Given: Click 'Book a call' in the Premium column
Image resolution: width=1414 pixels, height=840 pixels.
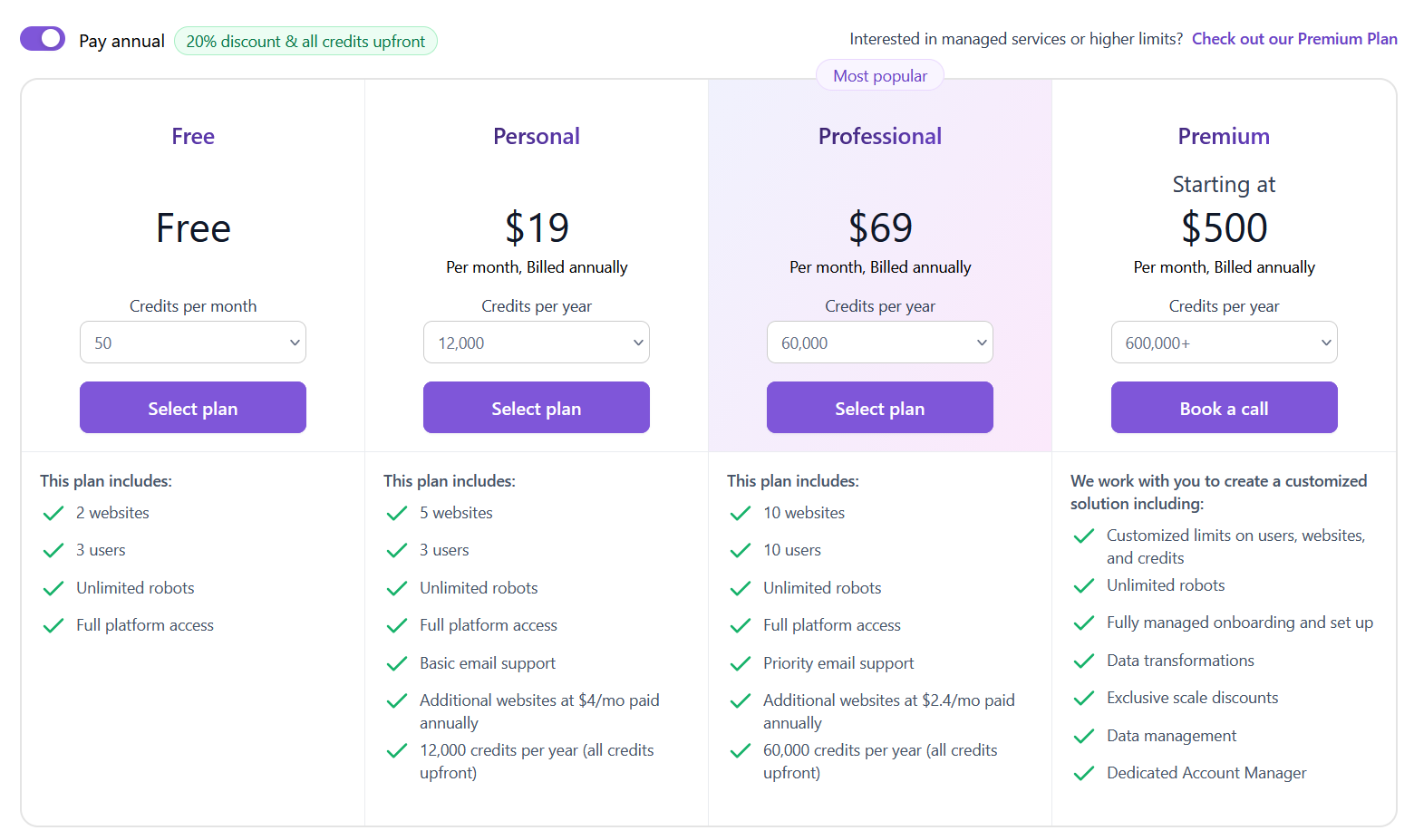Looking at the screenshot, I should 1224,408.
